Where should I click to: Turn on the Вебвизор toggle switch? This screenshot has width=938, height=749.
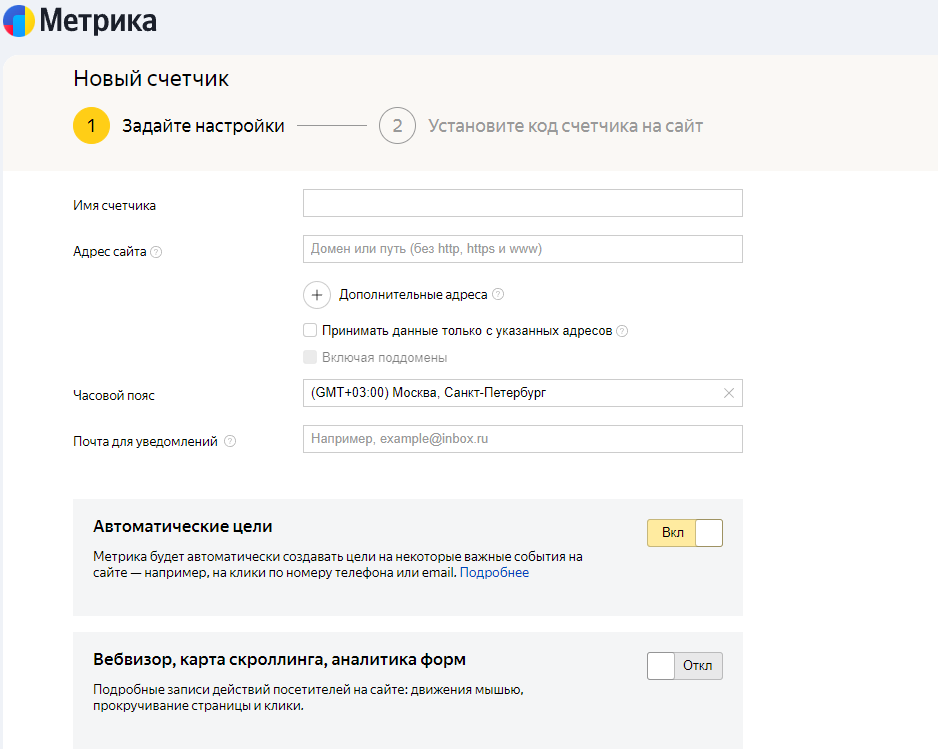coord(685,666)
